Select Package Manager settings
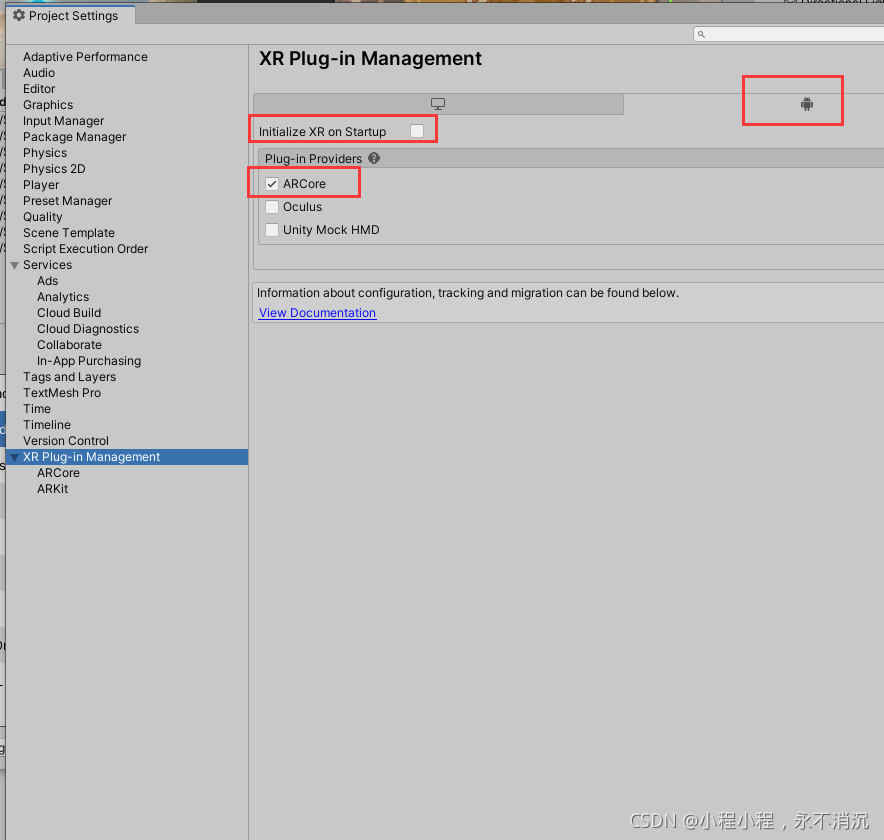Viewport: 884px width, 840px height. (x=74, y=137)
